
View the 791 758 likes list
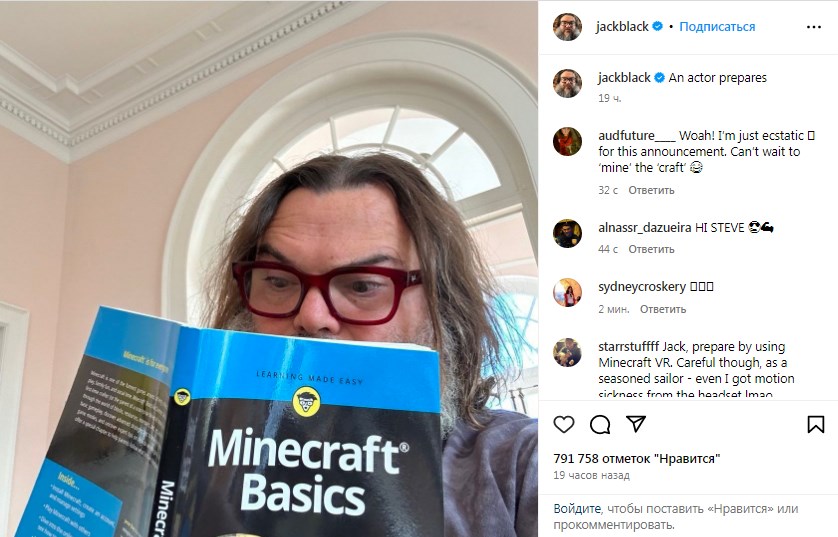coord(637,458)
